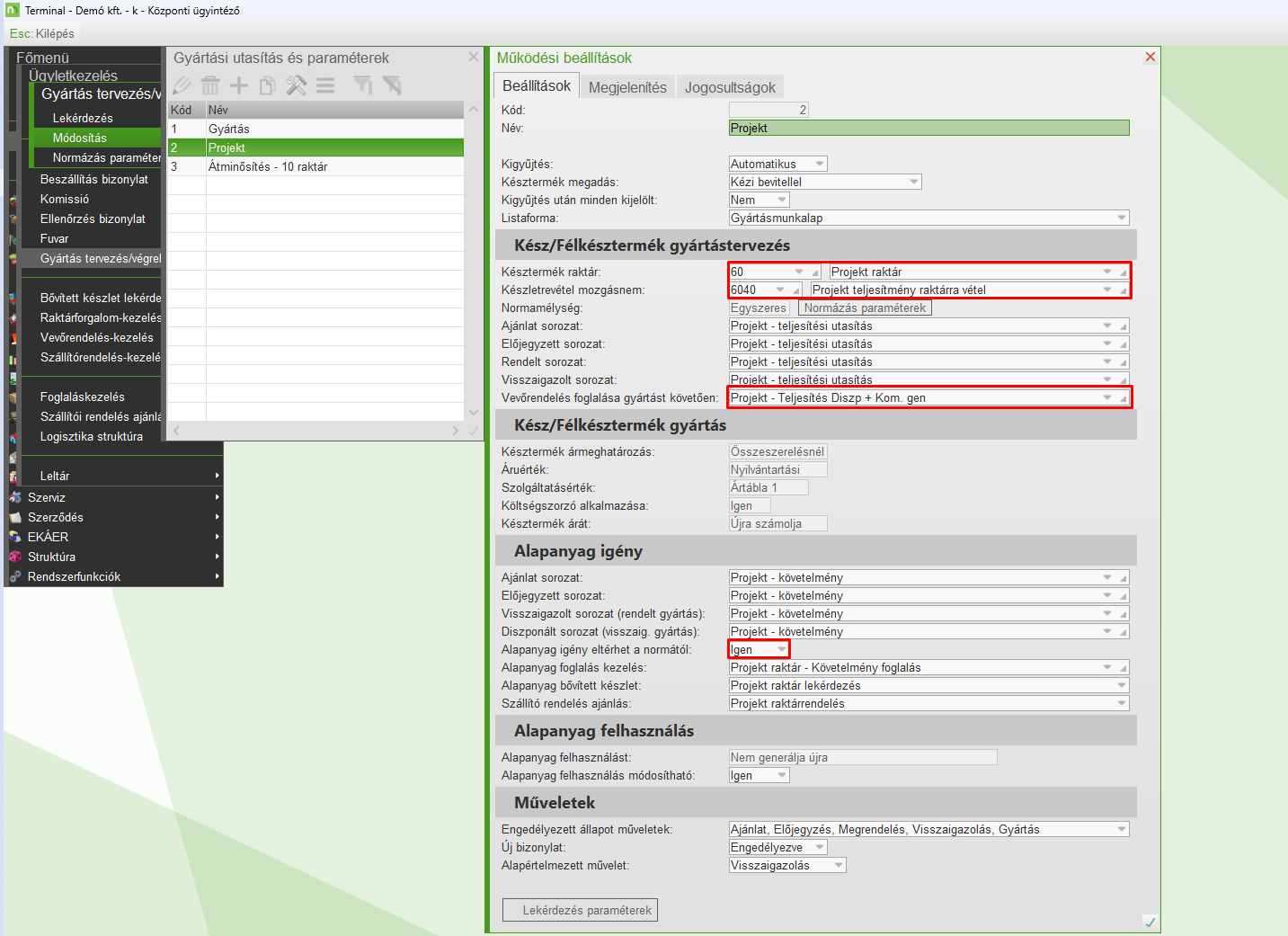Viewport: 1288px width, 936px height.
Task: Click the hammer and wrench settings icon
Action: click(x=297, y=85)
